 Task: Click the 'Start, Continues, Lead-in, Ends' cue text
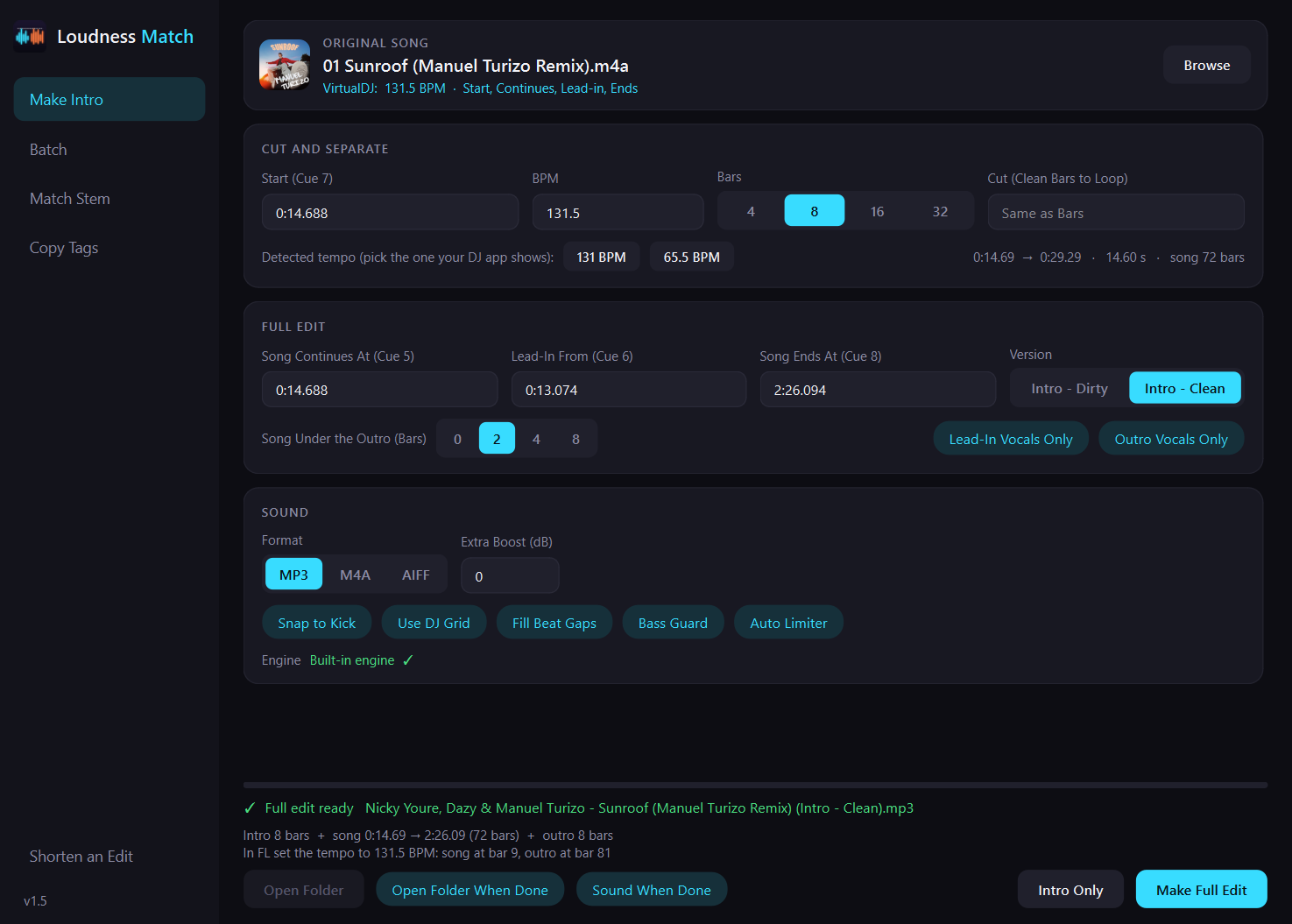[550, 88]
